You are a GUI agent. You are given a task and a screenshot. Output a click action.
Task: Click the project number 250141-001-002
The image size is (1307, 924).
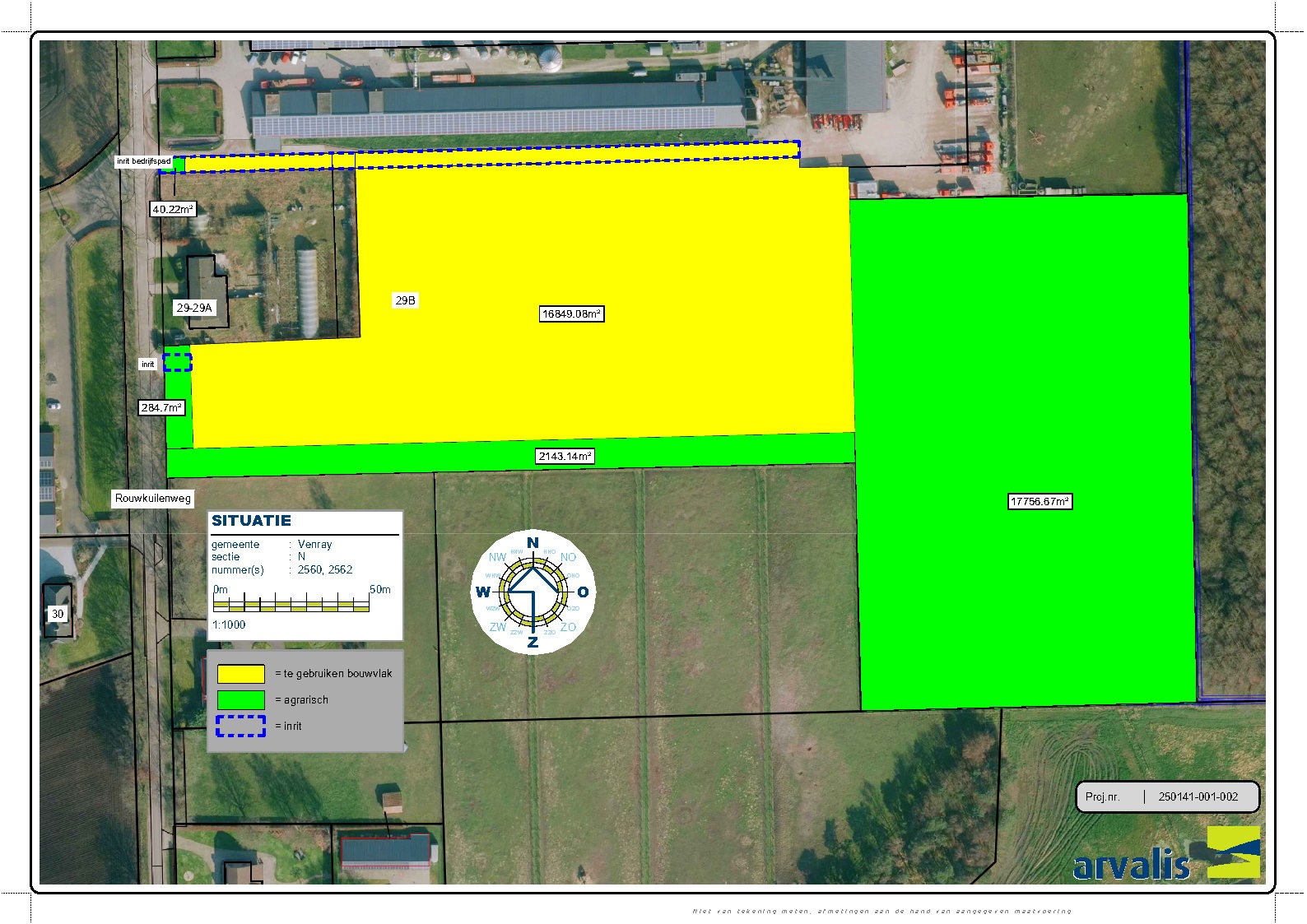tap(1198, 796)
